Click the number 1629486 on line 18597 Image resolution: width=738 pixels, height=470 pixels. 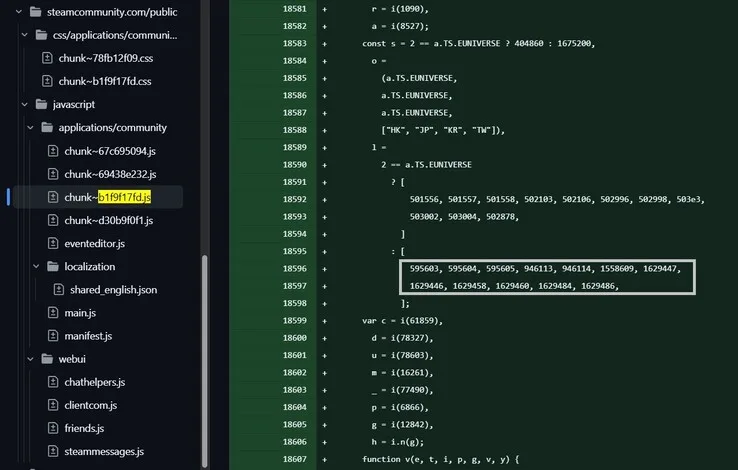pos(598,286)
